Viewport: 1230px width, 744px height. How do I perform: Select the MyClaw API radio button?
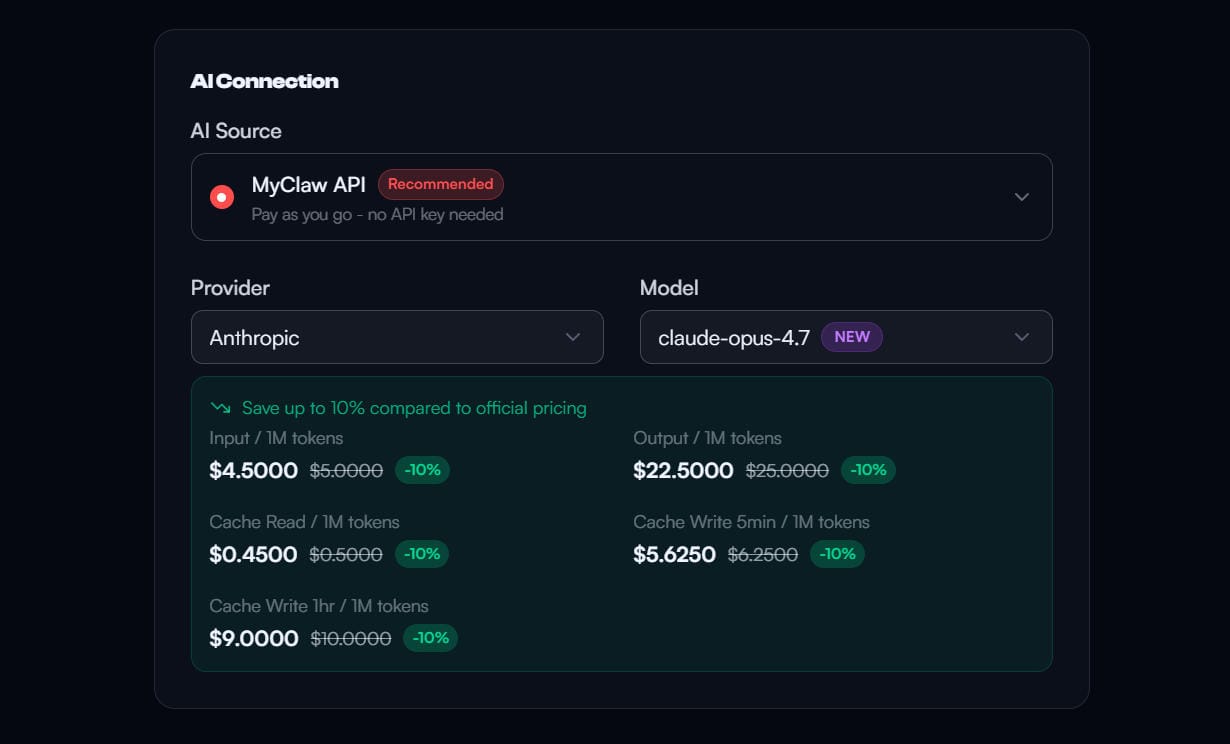point(222,197)
